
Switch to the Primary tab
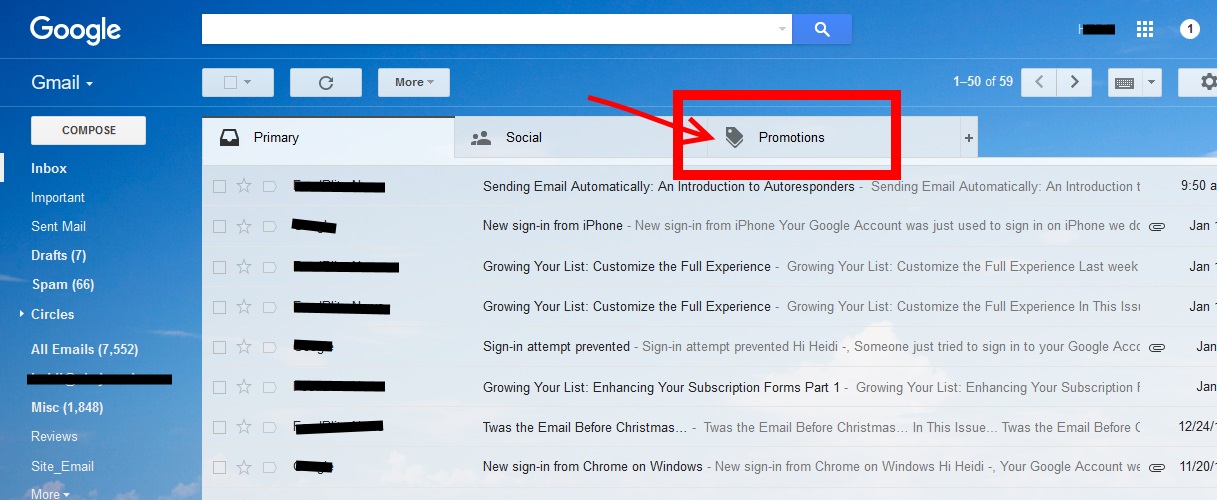pyautogui.click(x=328, y=138)
